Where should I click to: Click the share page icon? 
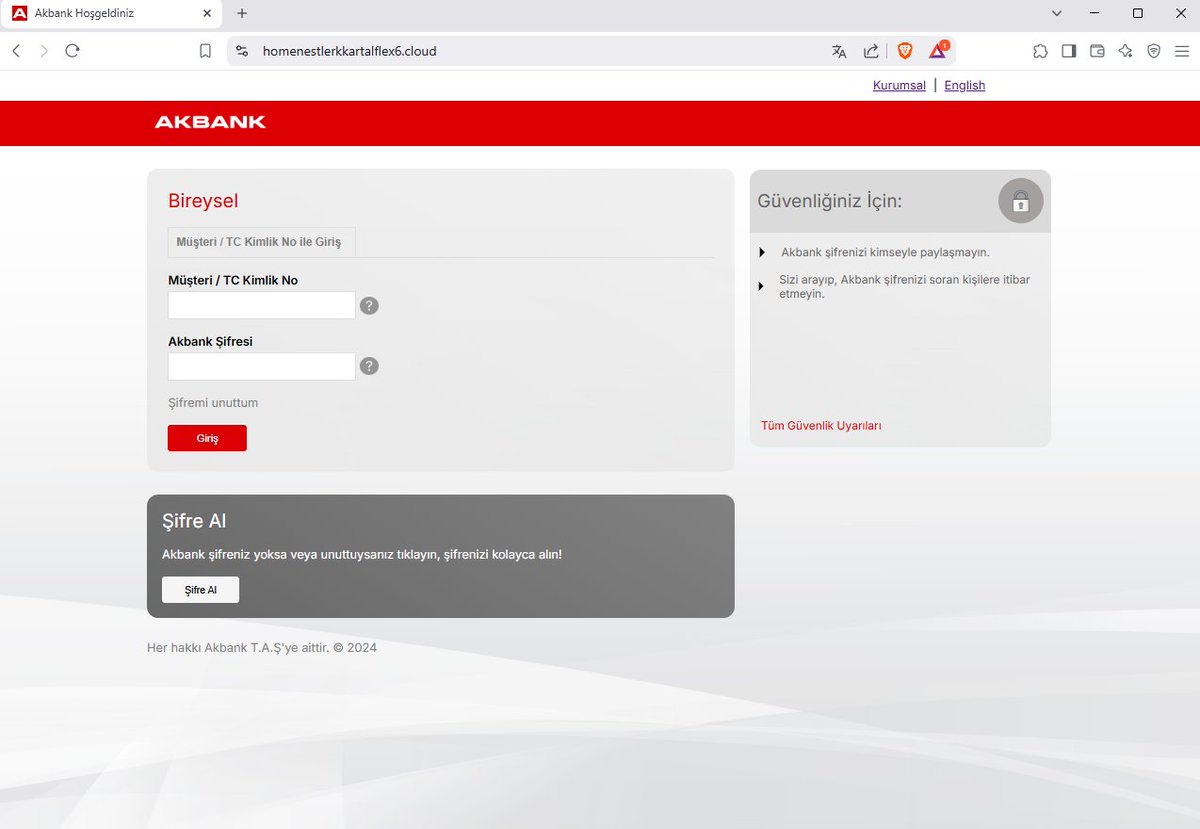point(871,51)
